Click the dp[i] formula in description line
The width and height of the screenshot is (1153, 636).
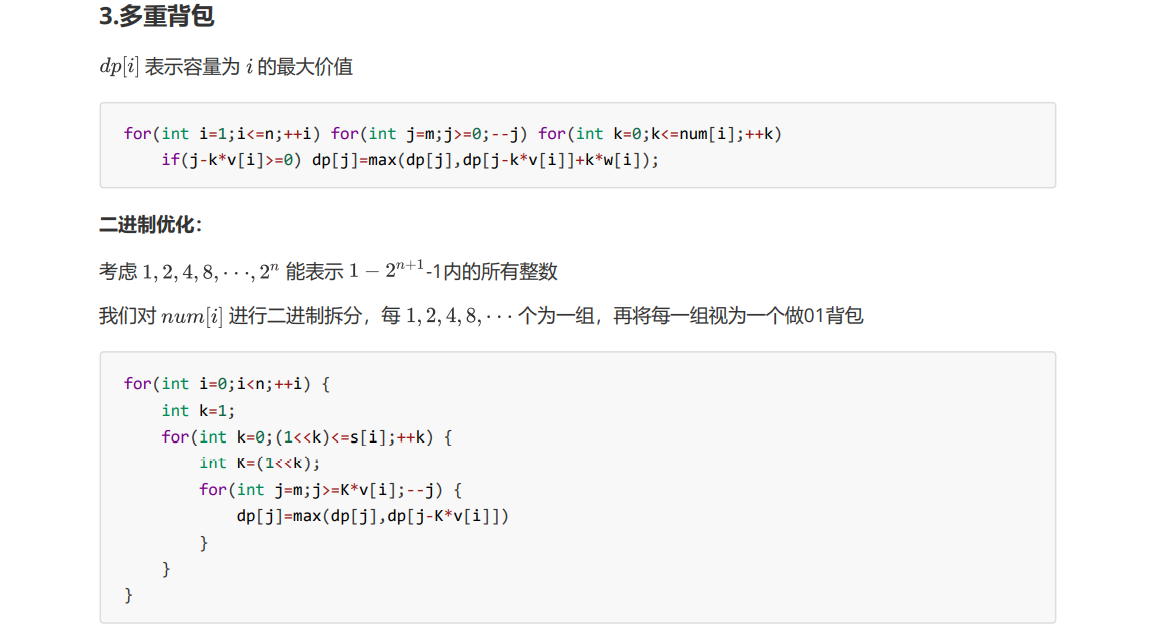tap(119, 67)
